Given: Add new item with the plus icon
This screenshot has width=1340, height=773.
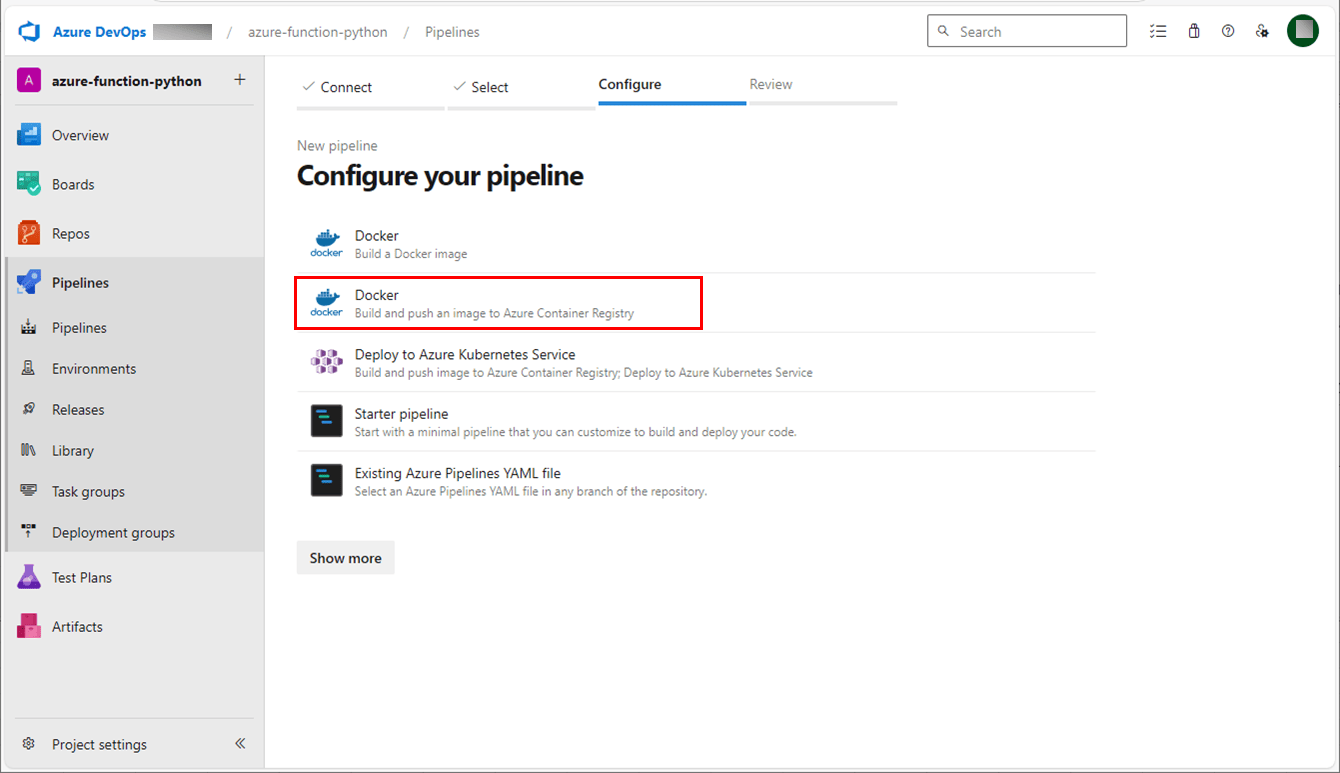Looking at the screenshot, I should 240,80.
